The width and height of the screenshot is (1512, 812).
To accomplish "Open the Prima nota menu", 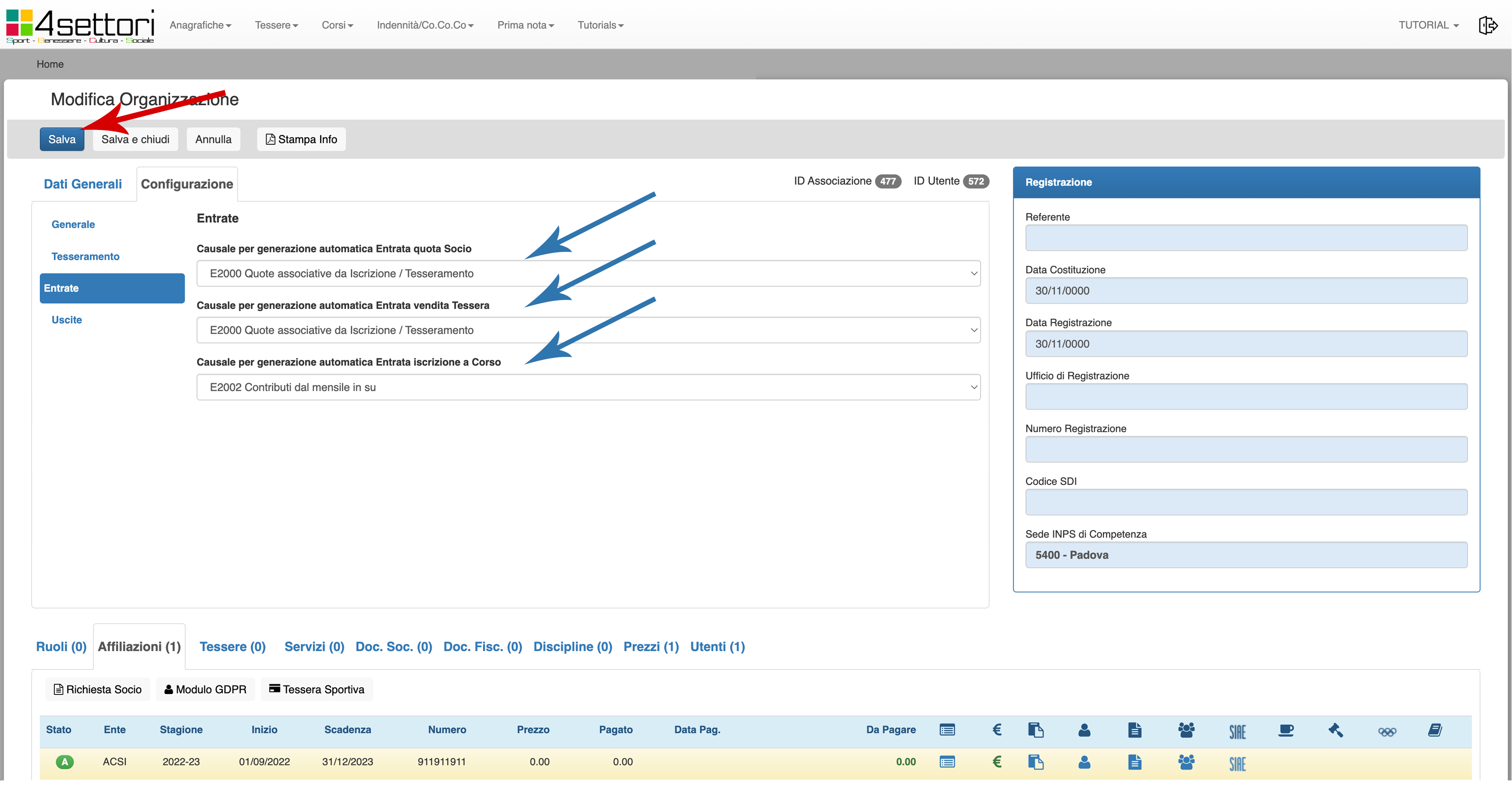I will point(525,25).
